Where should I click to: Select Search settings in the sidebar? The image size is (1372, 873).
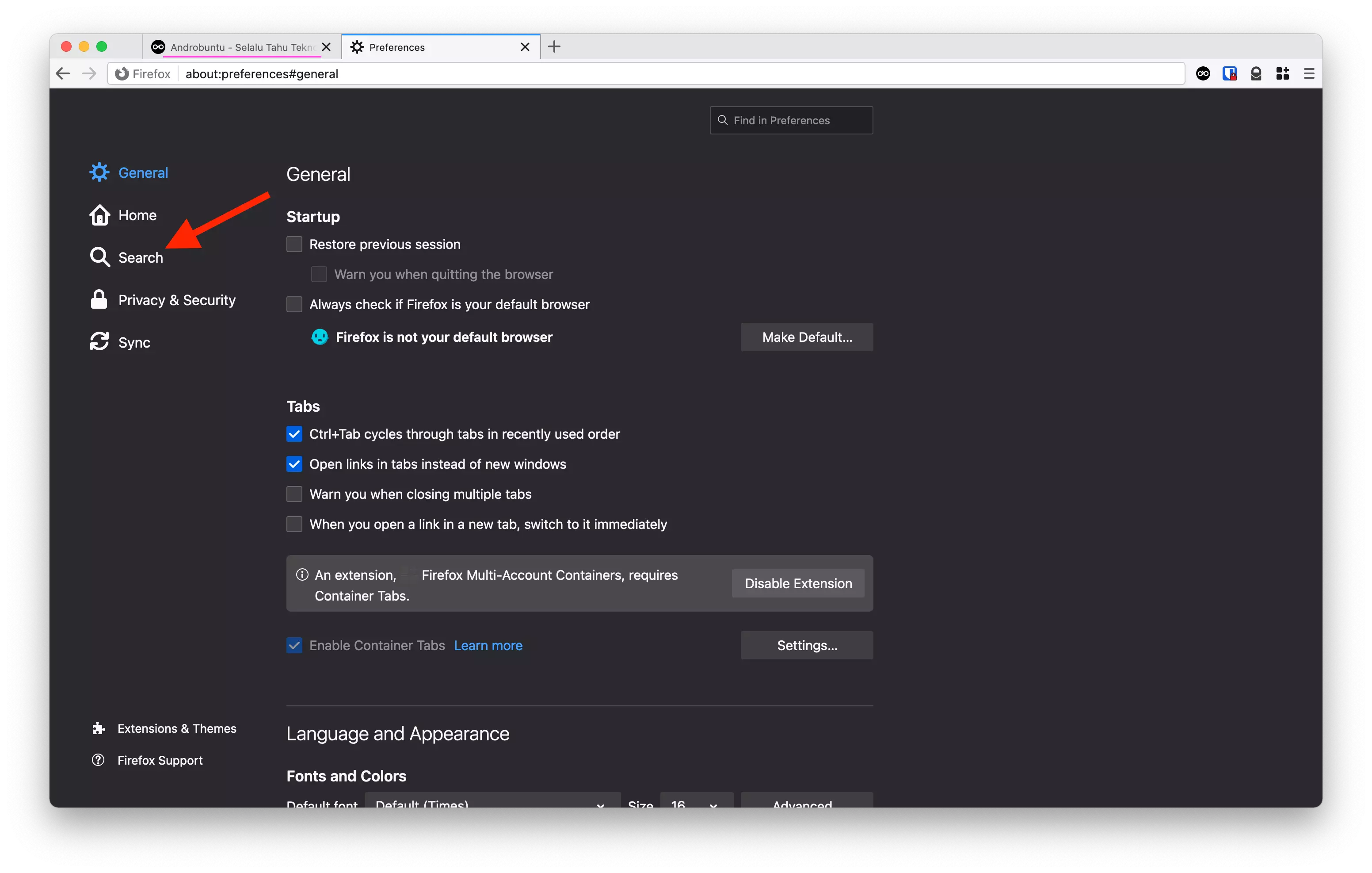tap(140, 257)
